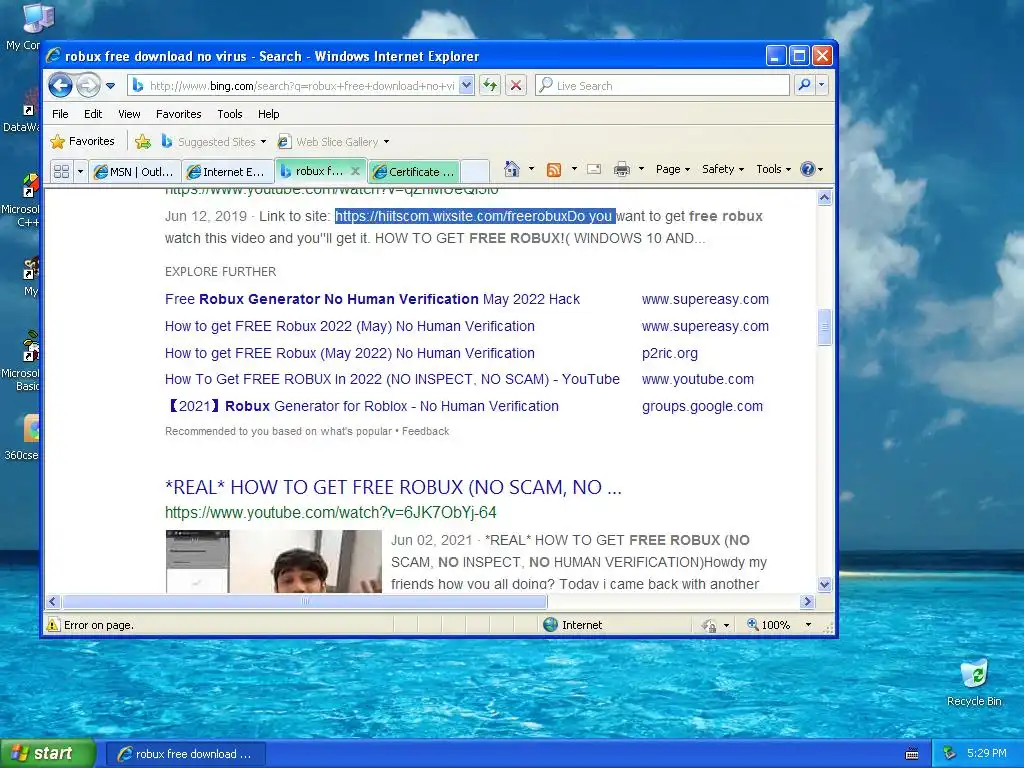Open the Tools command bar menu
Viewport: 1024px width, 768px height.
(x=773, y=169)
